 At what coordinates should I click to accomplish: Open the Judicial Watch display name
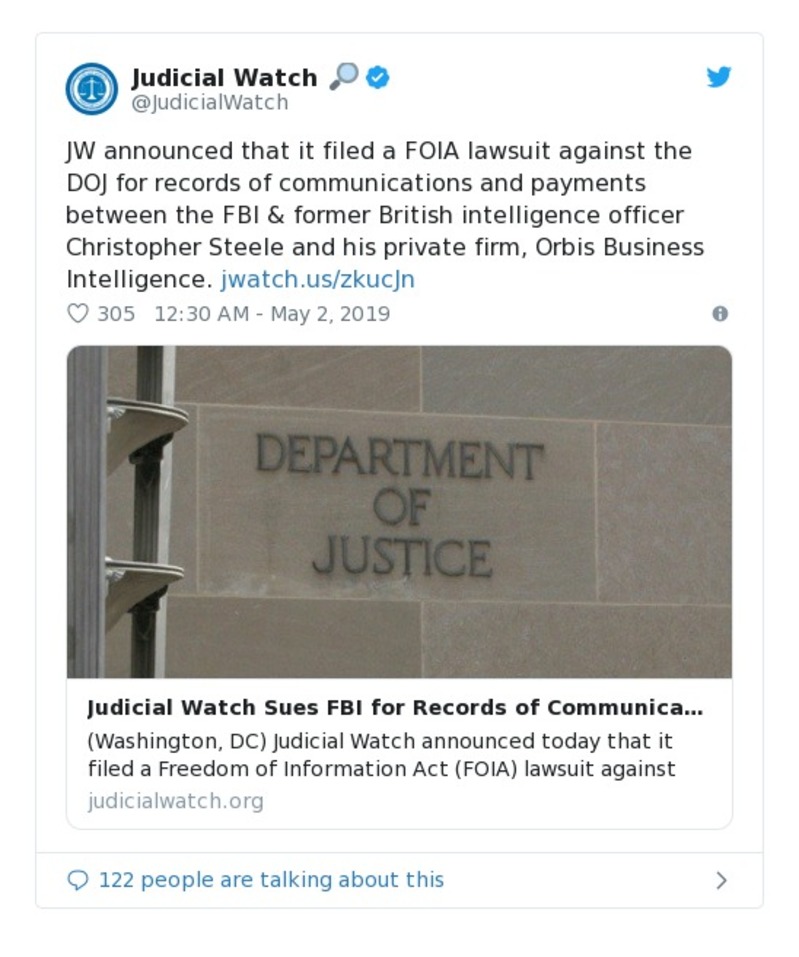pyautogui.click(x=224, y=77)
